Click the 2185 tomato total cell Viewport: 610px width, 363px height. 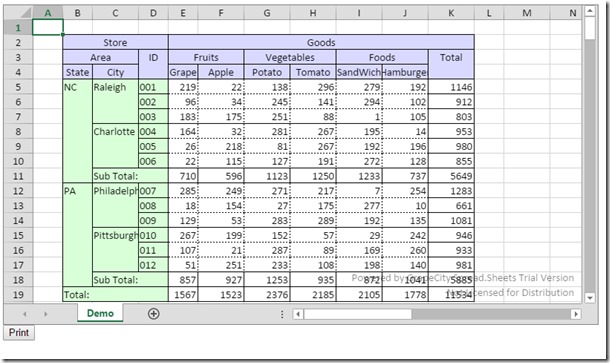[x=313, y=295]
